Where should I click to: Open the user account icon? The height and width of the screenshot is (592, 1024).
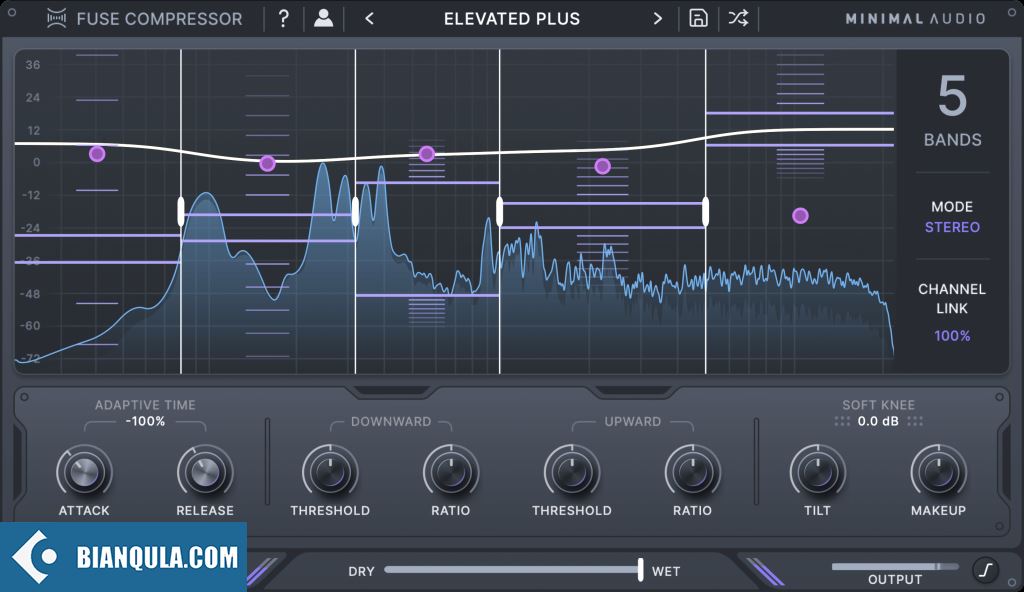pyautogui.click(x=323, y=18)
